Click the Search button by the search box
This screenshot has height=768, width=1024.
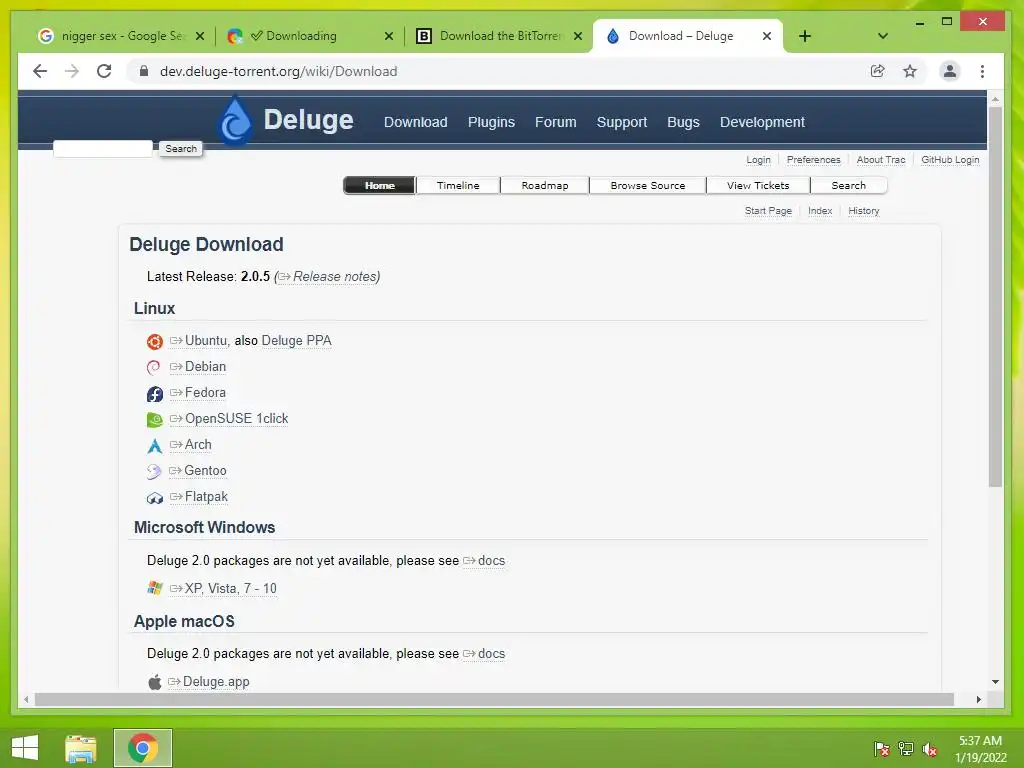click(181, 149)
